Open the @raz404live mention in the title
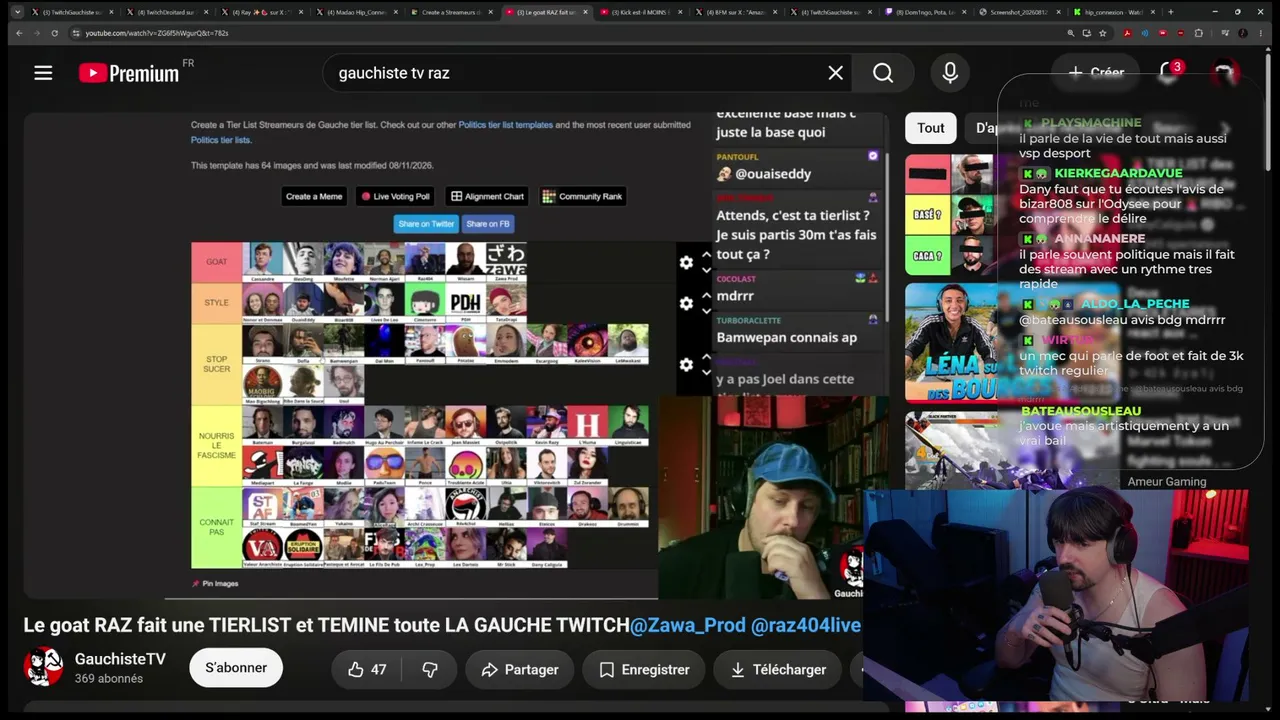 [x=806, y=626]
